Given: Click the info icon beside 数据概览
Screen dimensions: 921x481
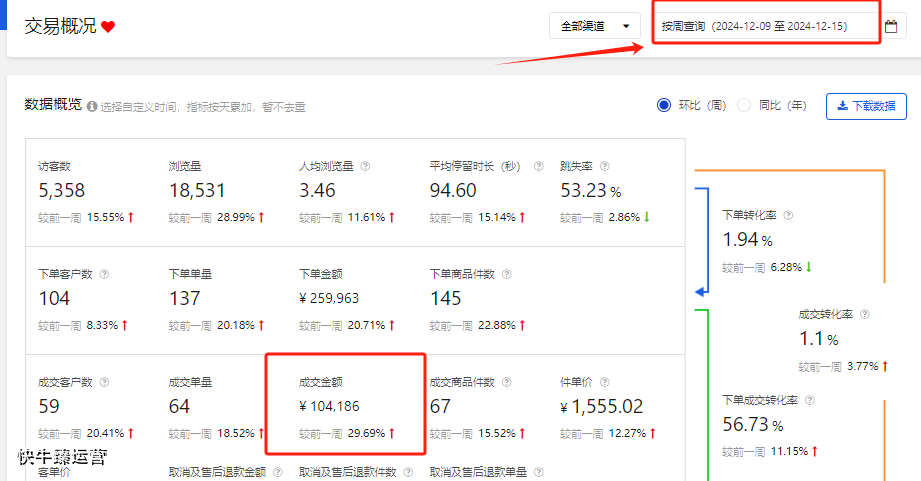Looking at the screenshot, I should (x=92, y=106).
